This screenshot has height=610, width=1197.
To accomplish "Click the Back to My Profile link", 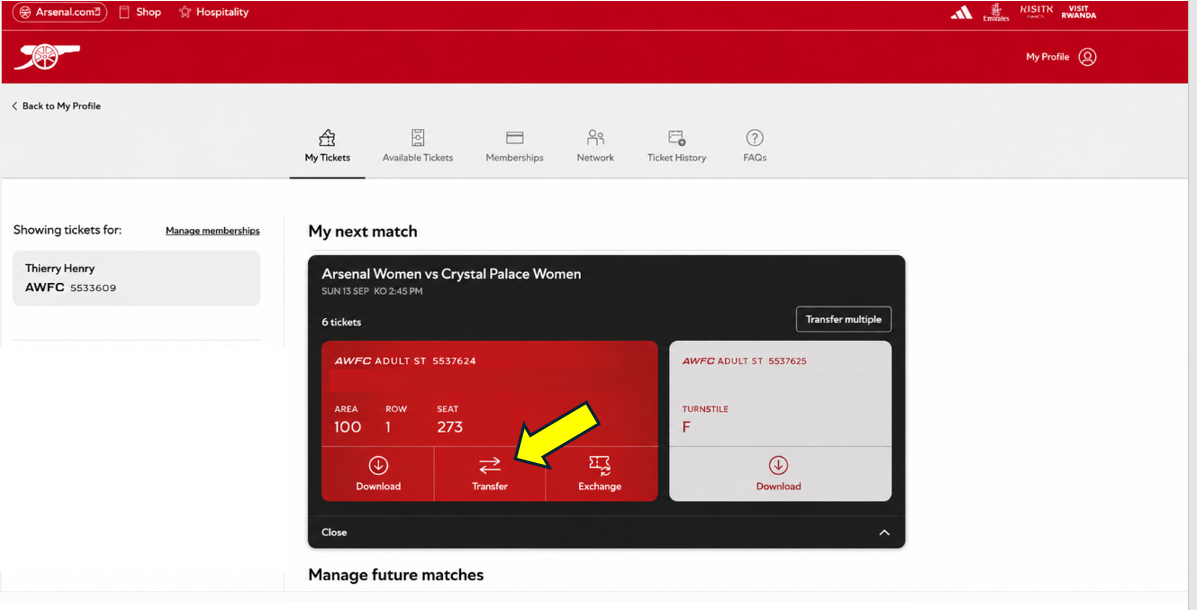I will click(x=61, y=106).
